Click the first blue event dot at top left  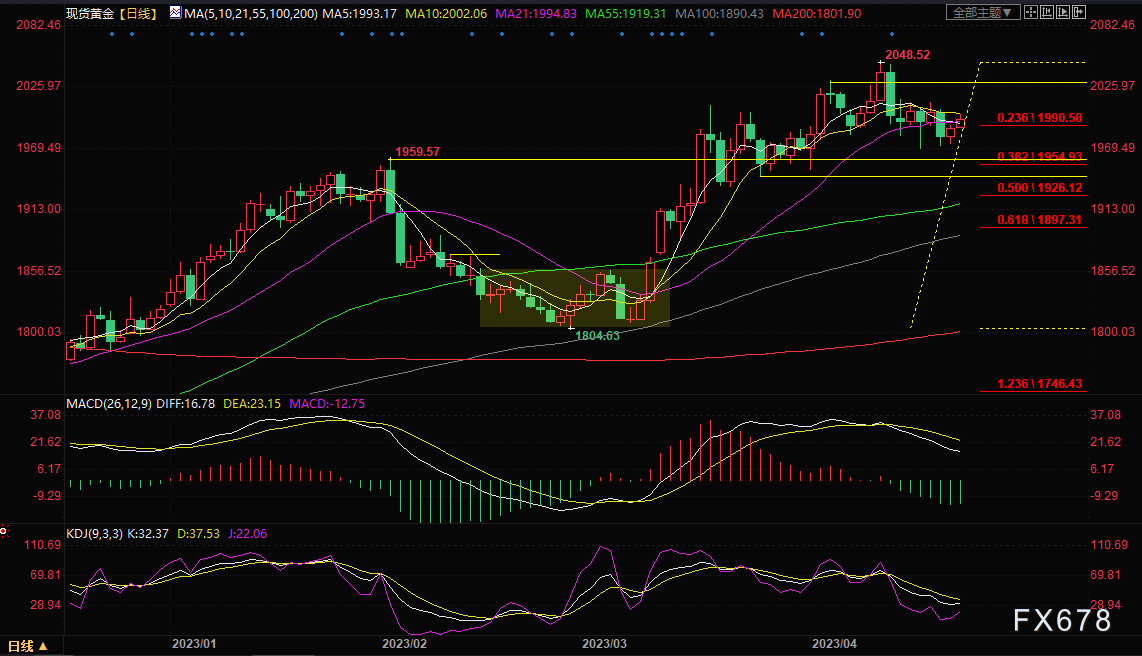tap(111, 34)
